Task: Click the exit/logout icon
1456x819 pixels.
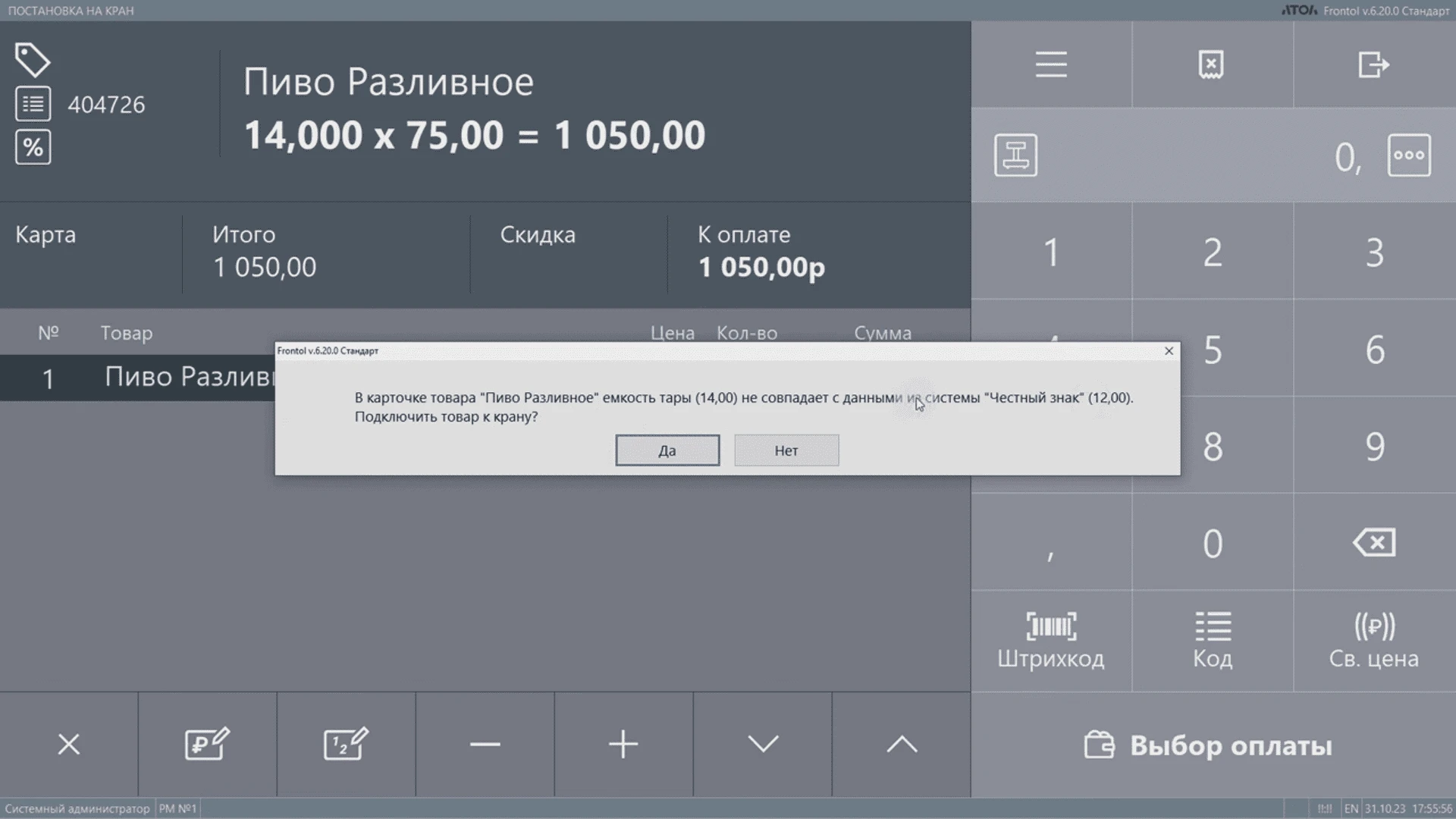Action: tap(1373, 64)
